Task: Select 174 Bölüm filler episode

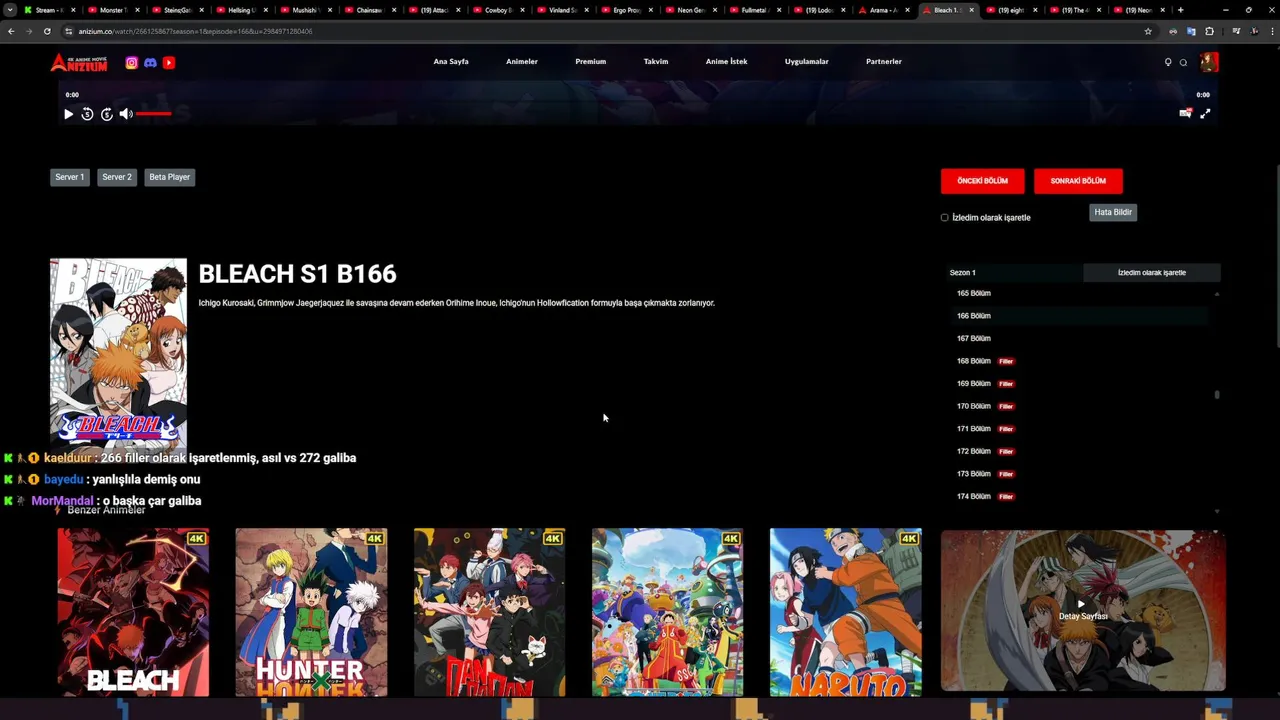Action: pos(1078,496)
